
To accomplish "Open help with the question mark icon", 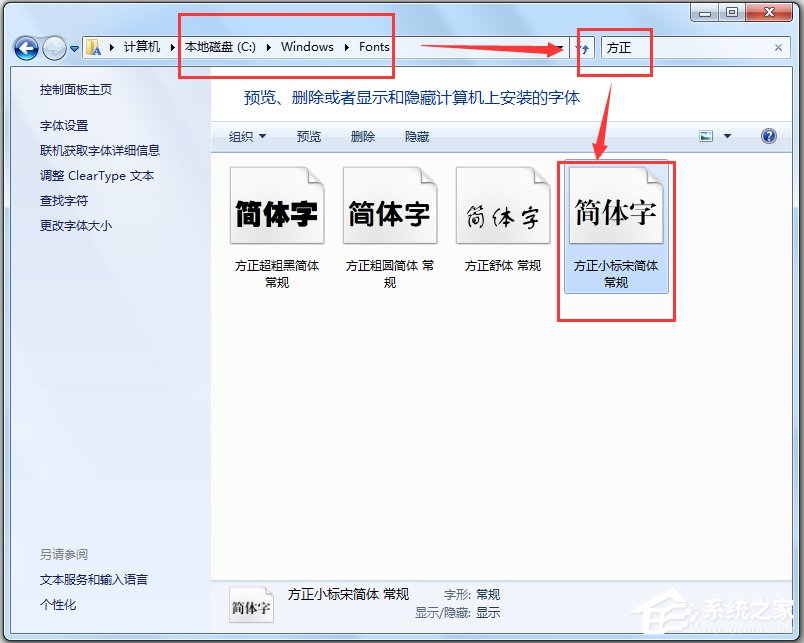I will coord(769,136).
